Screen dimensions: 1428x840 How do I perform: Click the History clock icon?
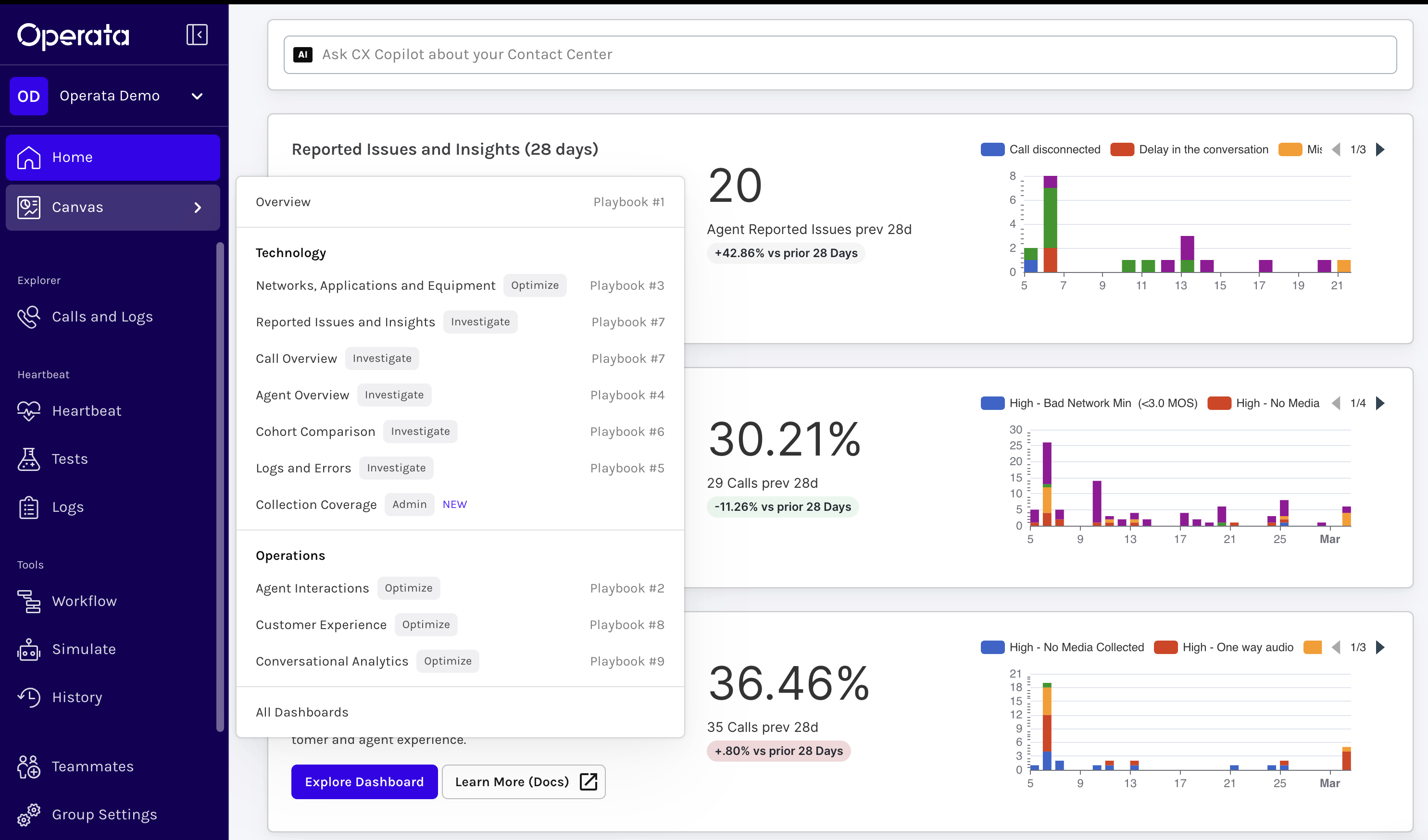coord(29,697)
